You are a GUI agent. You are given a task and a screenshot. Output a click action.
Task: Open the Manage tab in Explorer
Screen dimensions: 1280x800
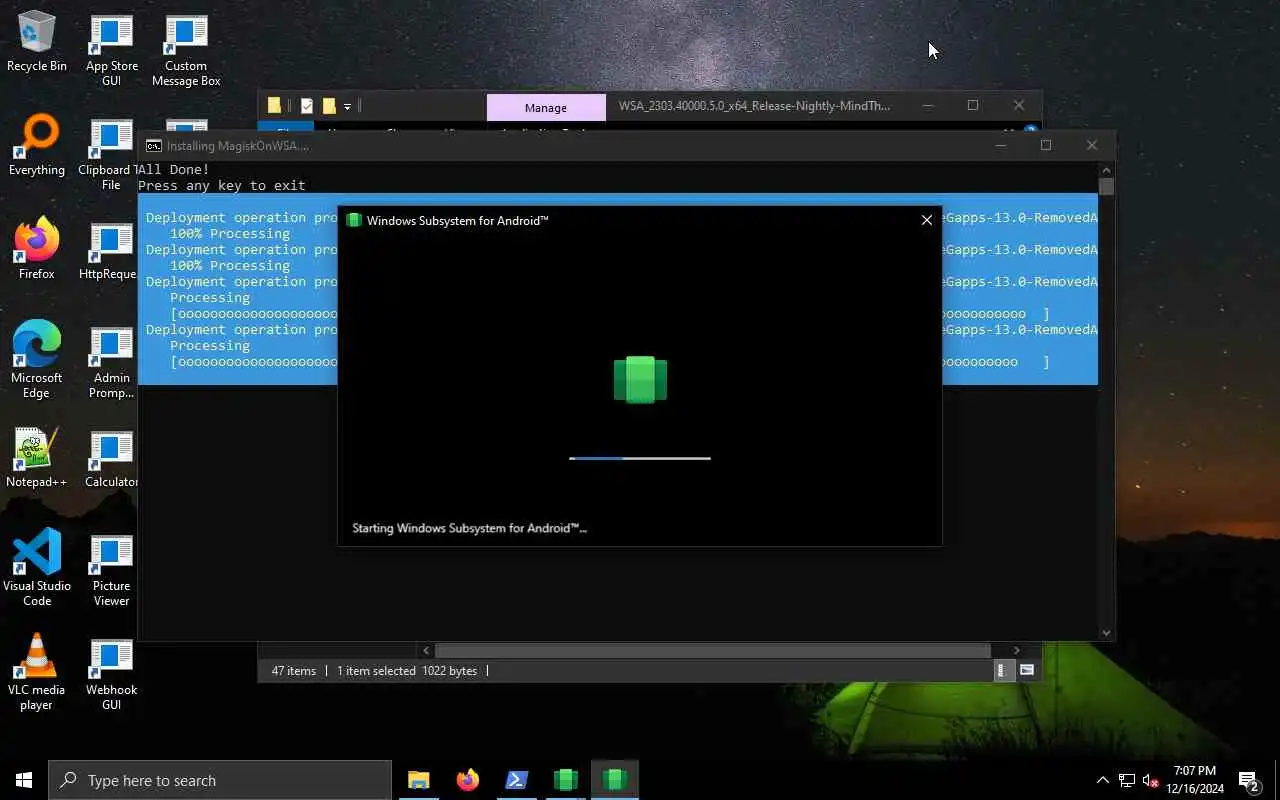click(x=546, y=107)
